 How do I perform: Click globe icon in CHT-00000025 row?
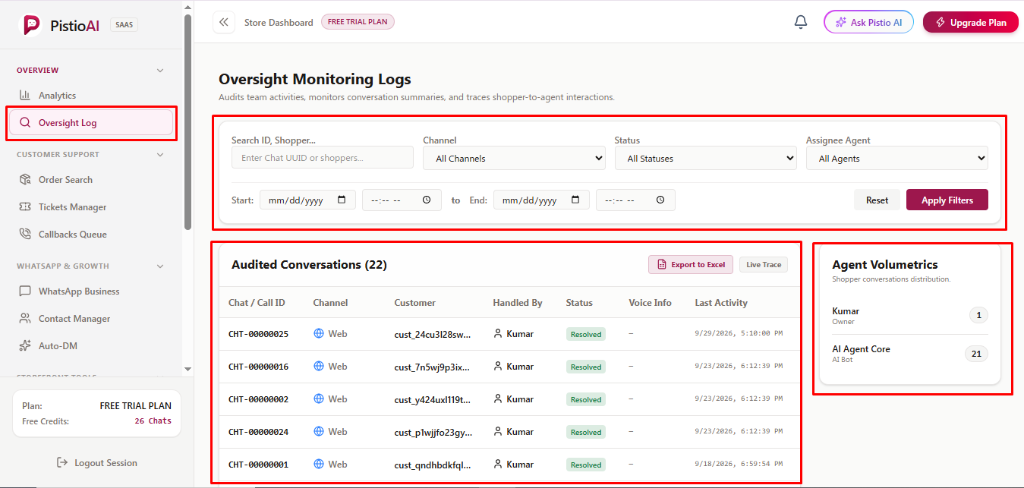click(x=319, y=334)
